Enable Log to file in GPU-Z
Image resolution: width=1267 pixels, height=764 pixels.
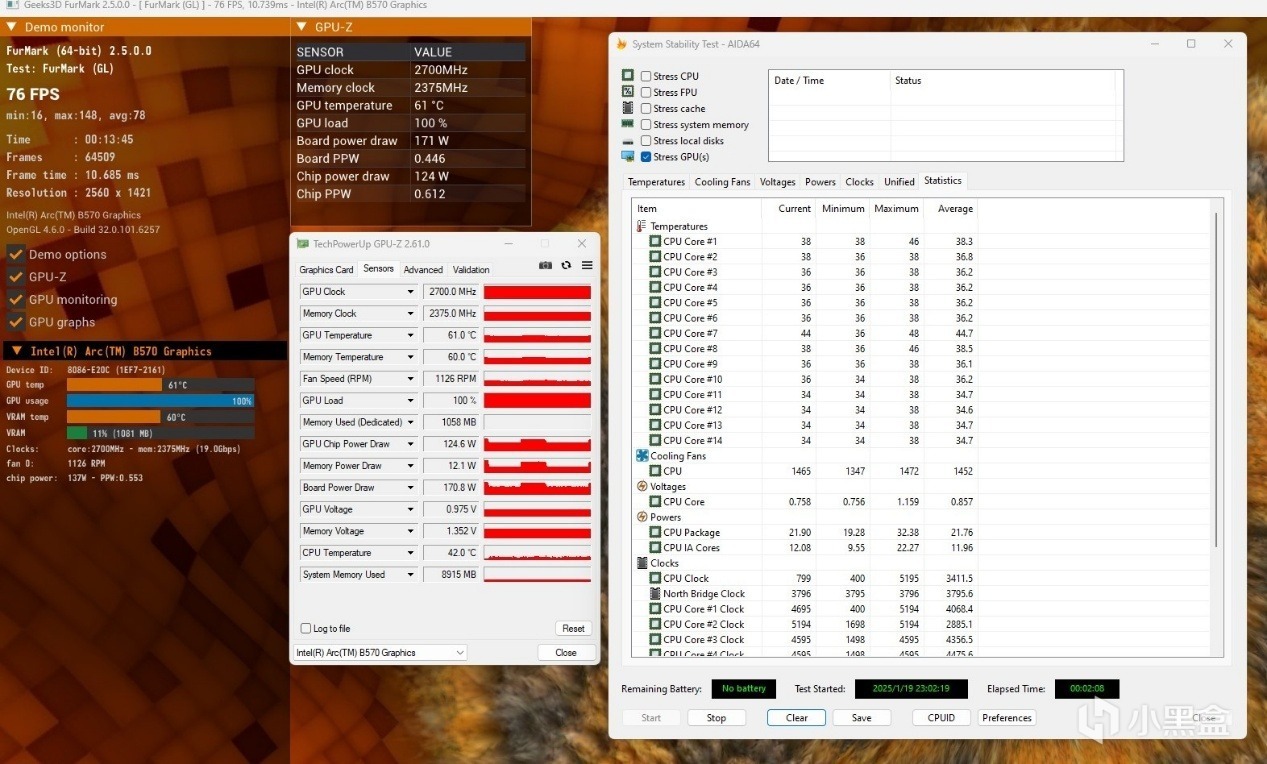coord(306,628)
